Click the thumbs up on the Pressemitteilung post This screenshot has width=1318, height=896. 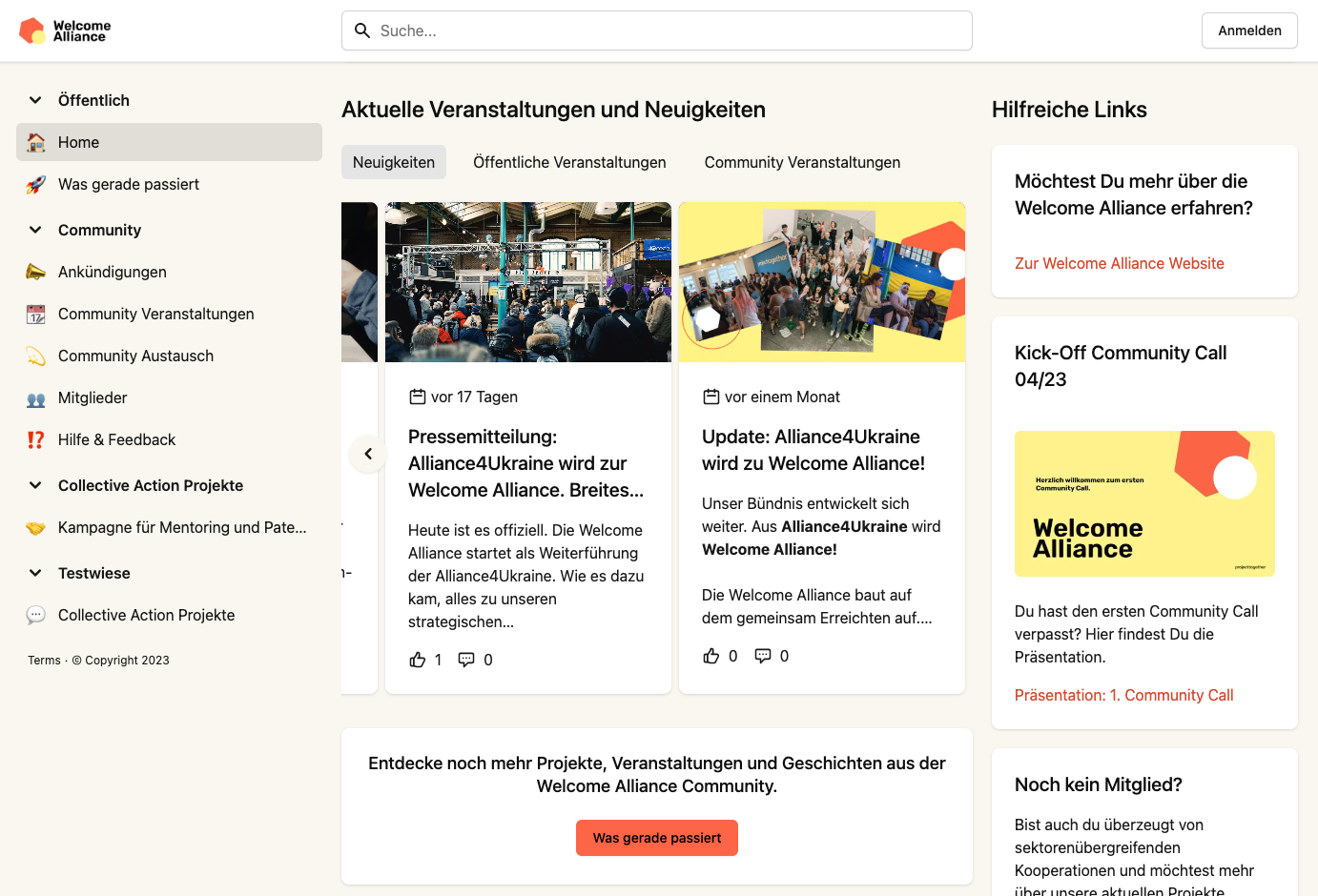pyautogui.click(x=418, y=659)
